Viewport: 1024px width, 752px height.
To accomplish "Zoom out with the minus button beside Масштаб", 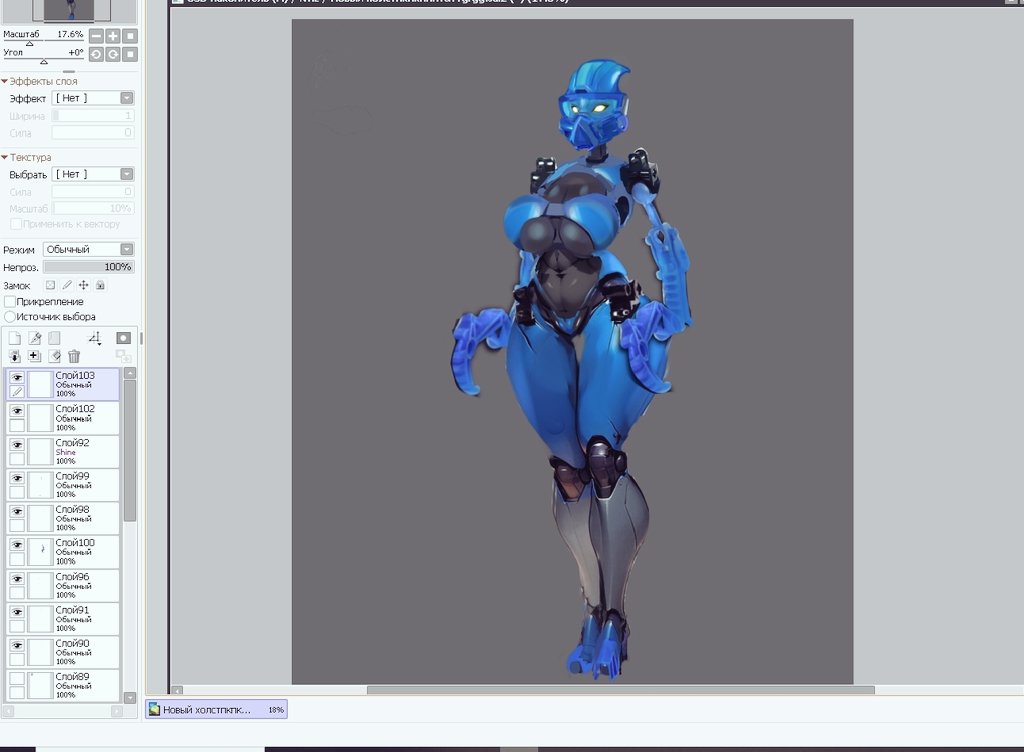I will point(96,36).
